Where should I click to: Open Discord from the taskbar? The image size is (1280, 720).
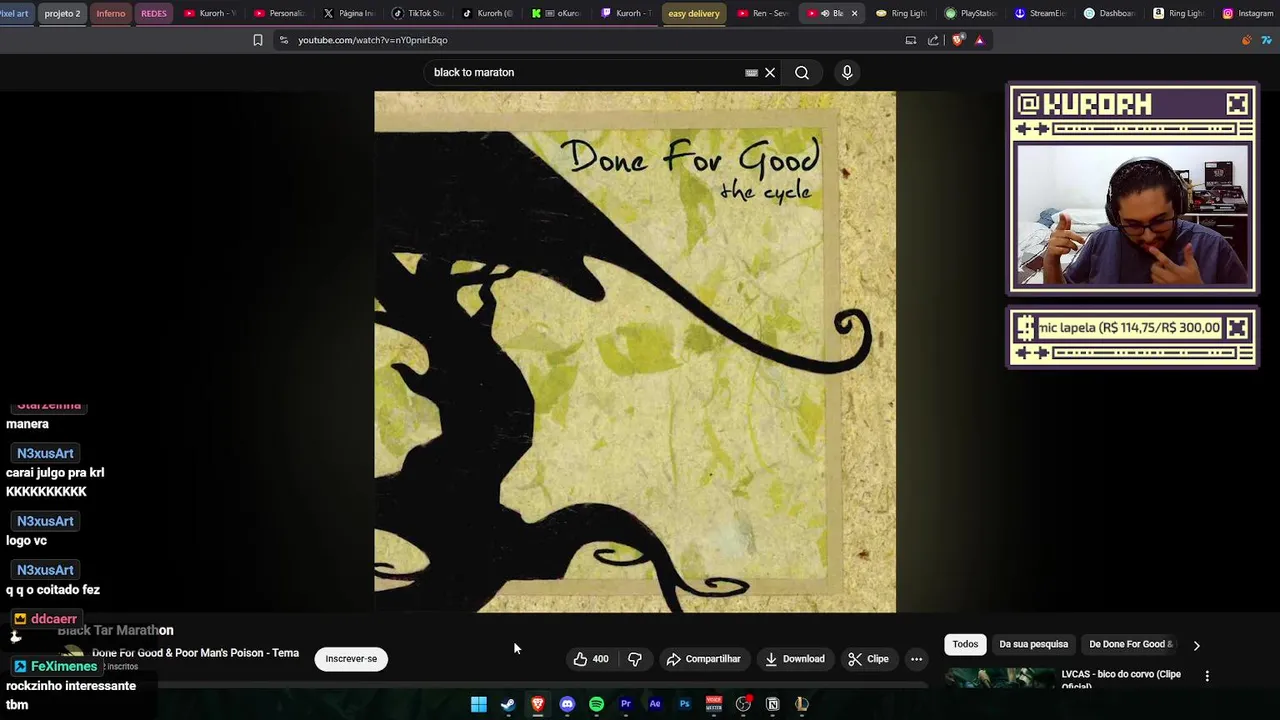coord(567,704)
